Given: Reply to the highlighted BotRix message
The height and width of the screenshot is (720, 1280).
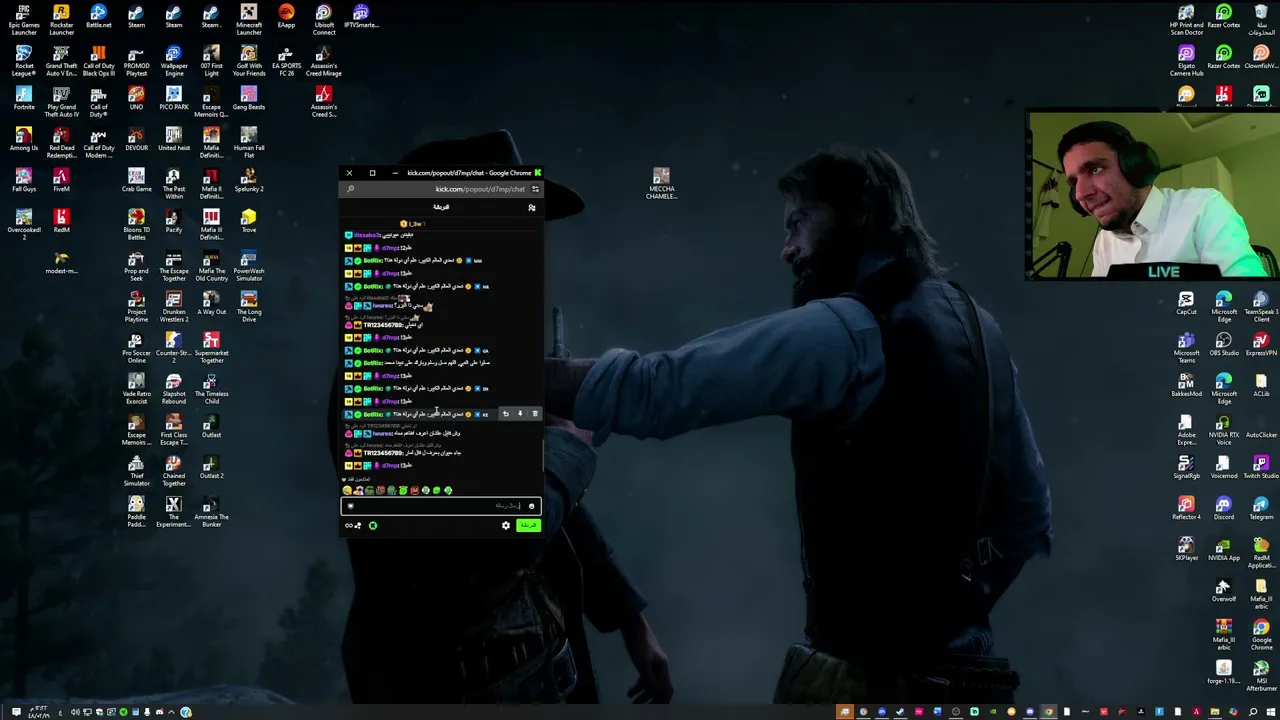Looking at the screenshot, I should [505, 414].
